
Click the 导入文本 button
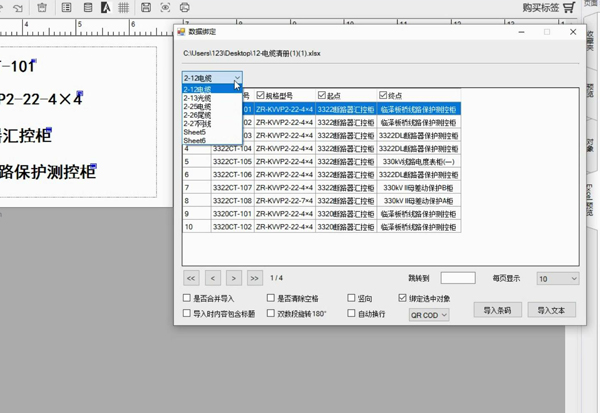pyautogui.click(x=551, y=311)
